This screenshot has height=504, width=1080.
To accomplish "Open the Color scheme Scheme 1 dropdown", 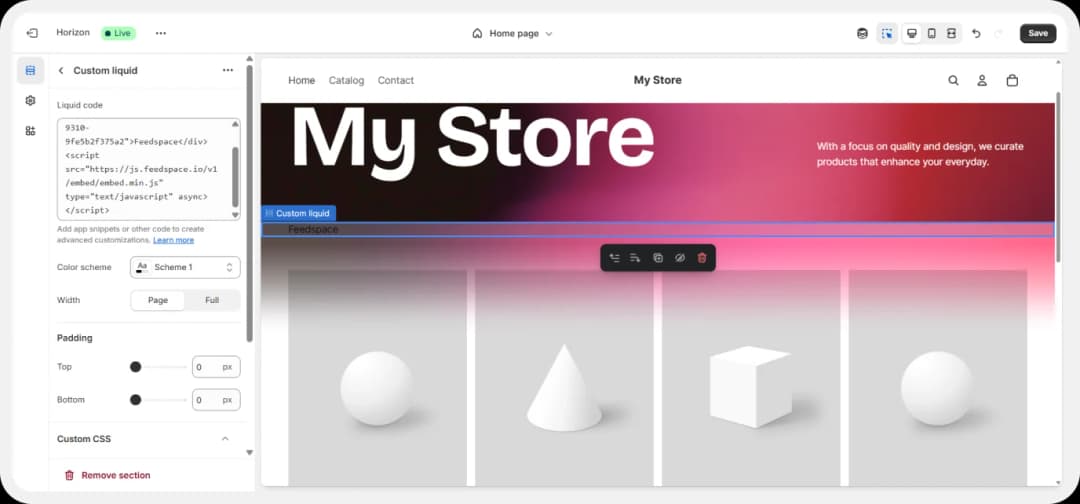I will coord(185,267).
